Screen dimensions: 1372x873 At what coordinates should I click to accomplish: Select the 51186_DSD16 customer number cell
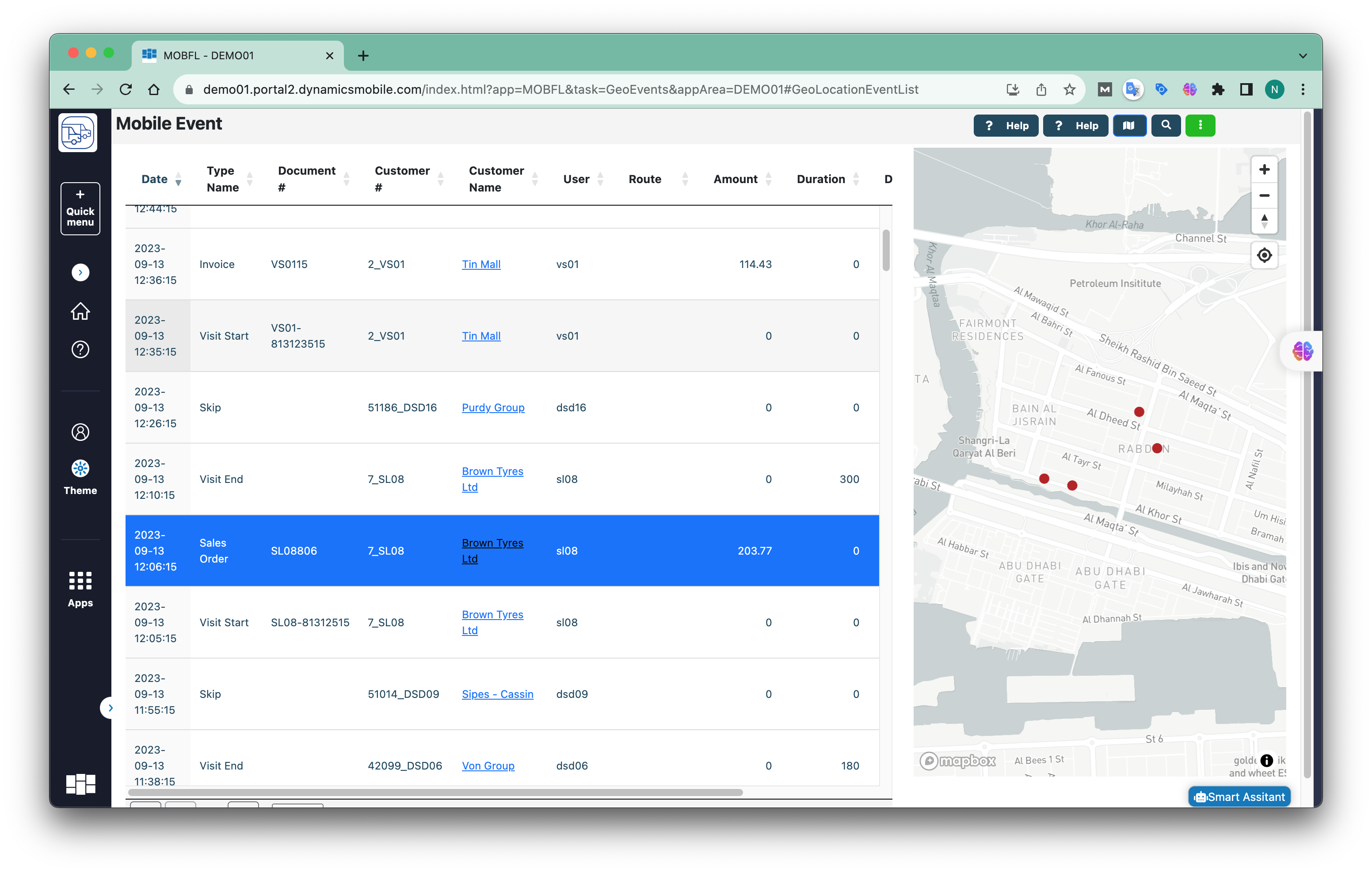click(x=402, y=407)
